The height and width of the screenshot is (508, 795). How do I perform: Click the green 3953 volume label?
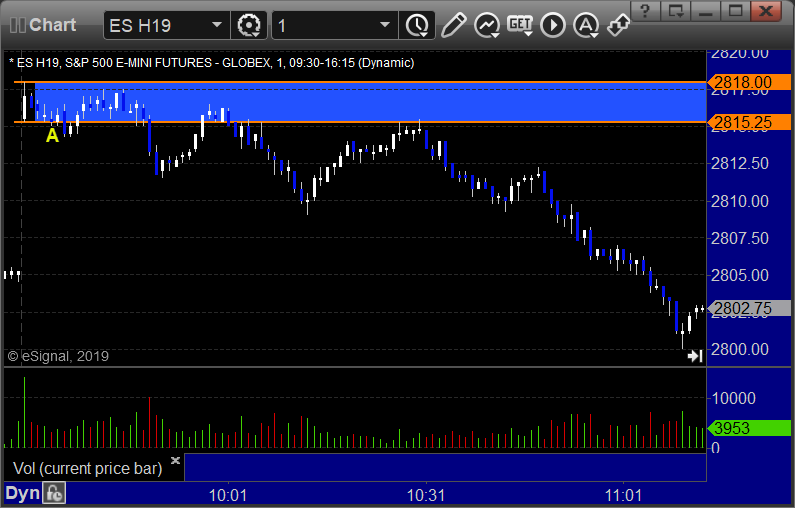coord(749,428)
